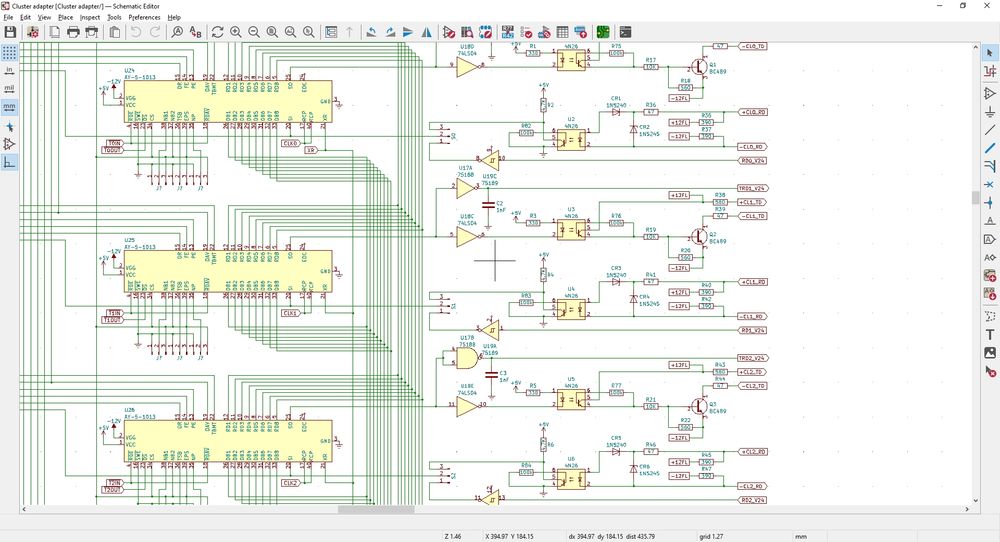Click the Plot schematic icon
This screenshot has height=542, width=1000.
[92, 32]
